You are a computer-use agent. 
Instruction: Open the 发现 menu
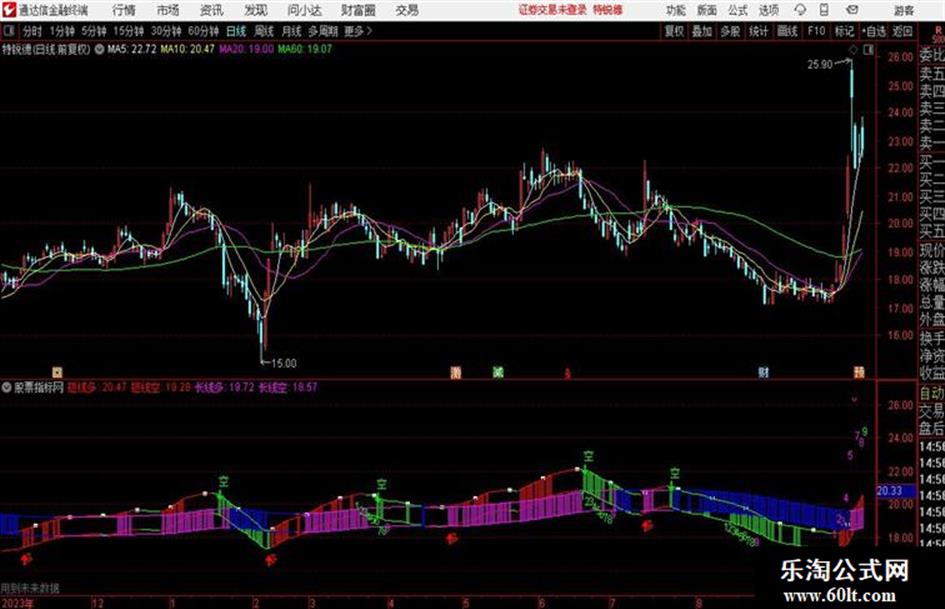[x=256, y=10]
